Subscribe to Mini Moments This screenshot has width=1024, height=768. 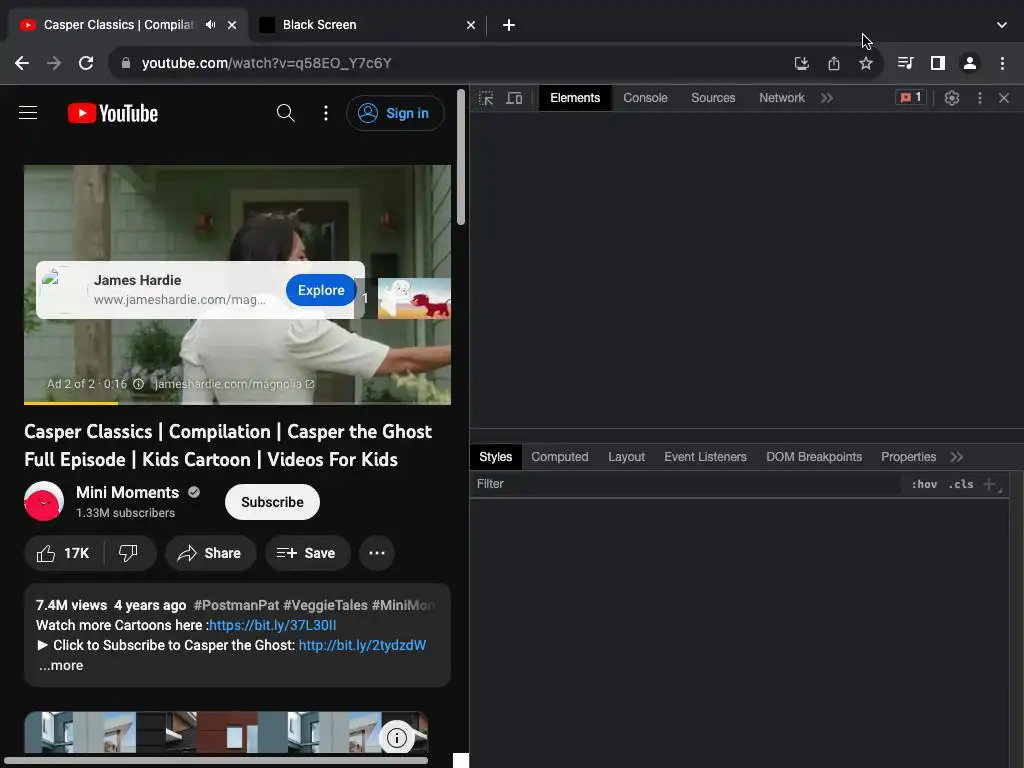coord(272,502)
